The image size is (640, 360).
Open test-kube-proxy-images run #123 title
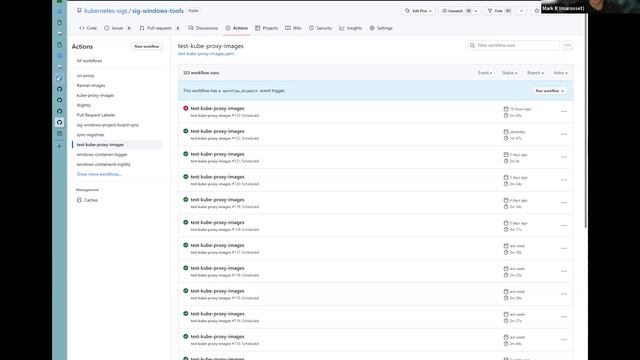click(x=217, y=109)
